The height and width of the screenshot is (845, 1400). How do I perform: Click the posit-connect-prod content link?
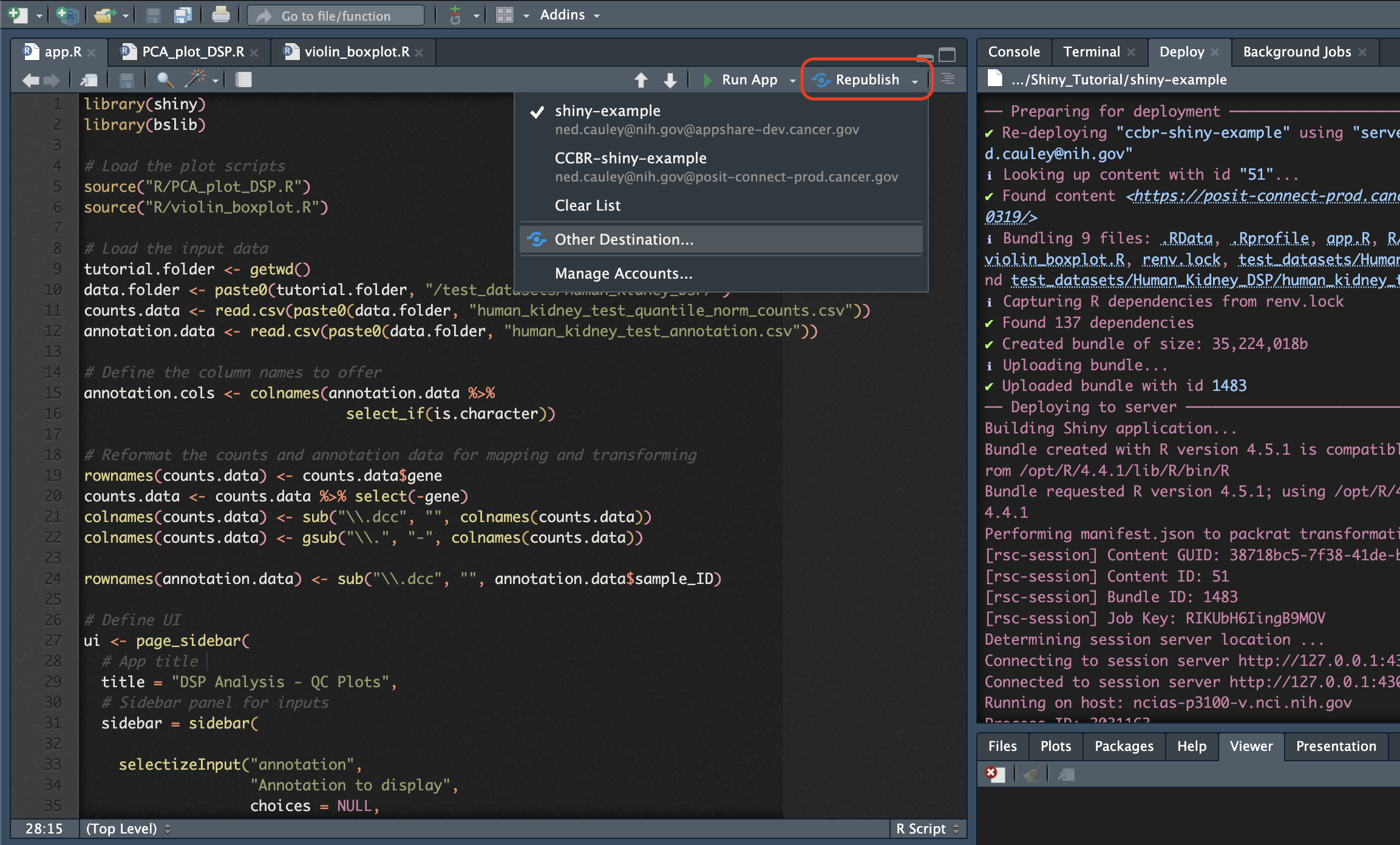tap(1263, 195)
